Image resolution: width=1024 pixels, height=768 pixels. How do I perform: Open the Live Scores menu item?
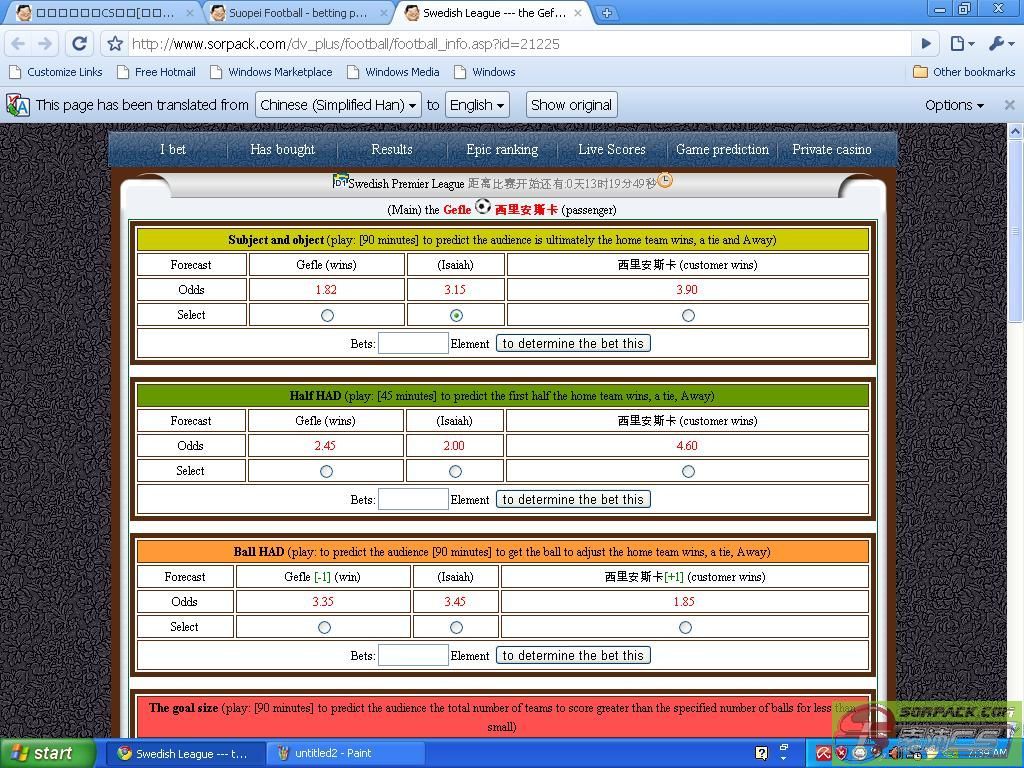(x=611, y=149)
